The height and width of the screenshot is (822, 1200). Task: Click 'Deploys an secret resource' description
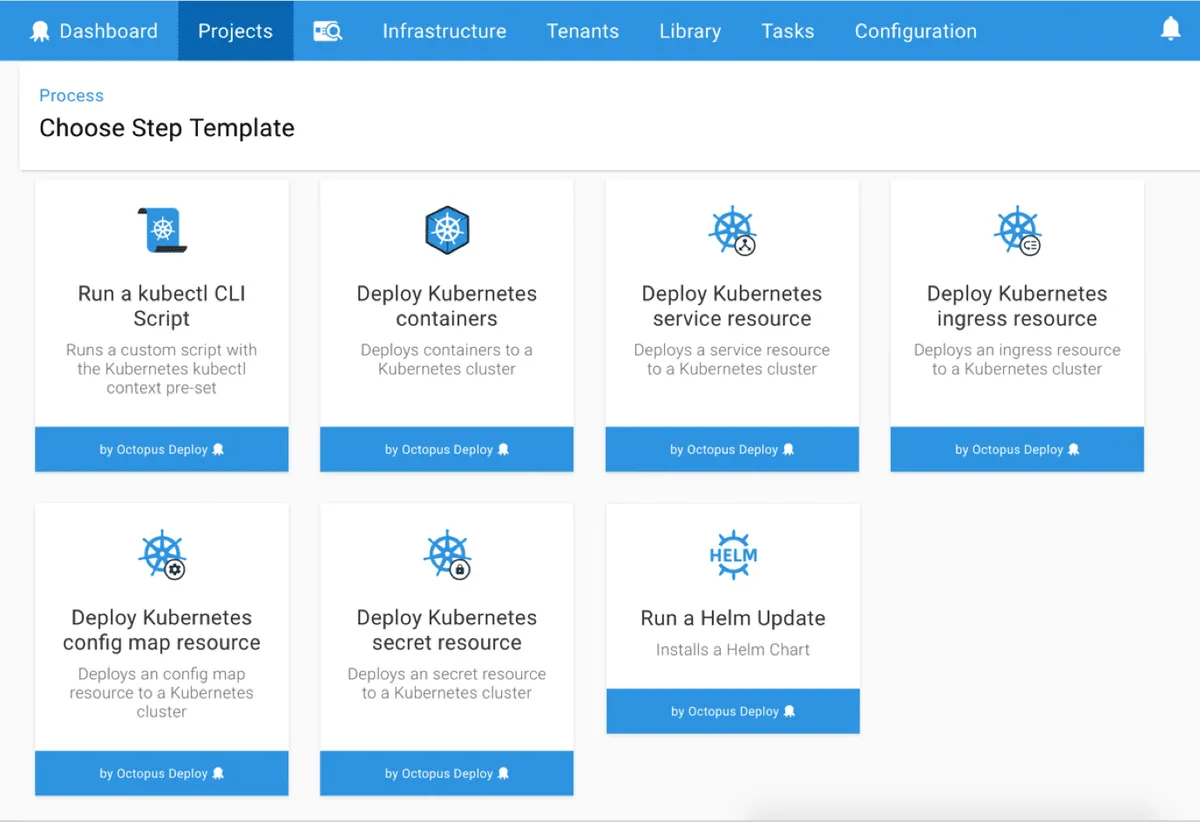(447, 683)
